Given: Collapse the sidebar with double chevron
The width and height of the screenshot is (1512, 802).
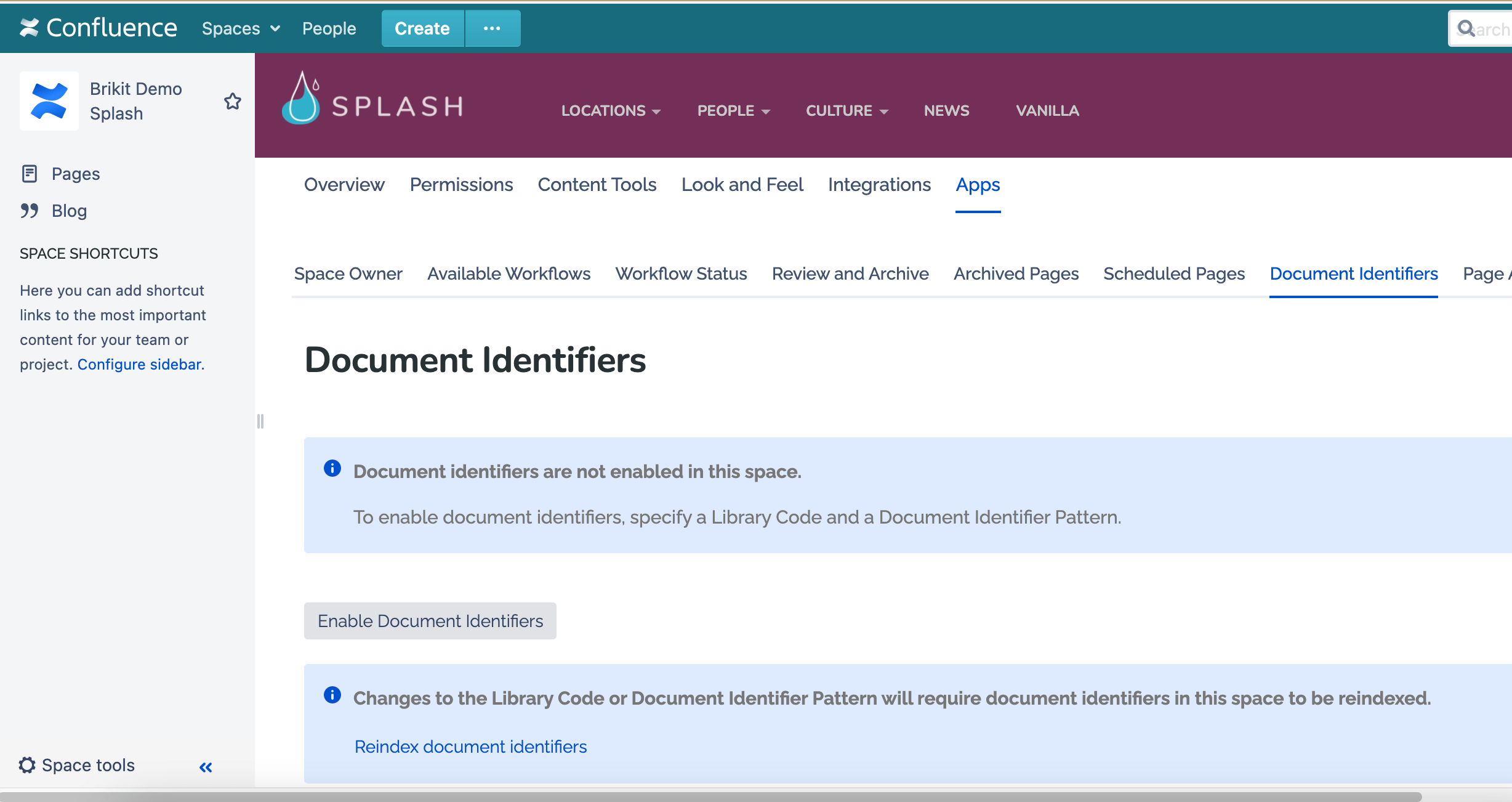Looking at the screenshot, I should 206,767.
